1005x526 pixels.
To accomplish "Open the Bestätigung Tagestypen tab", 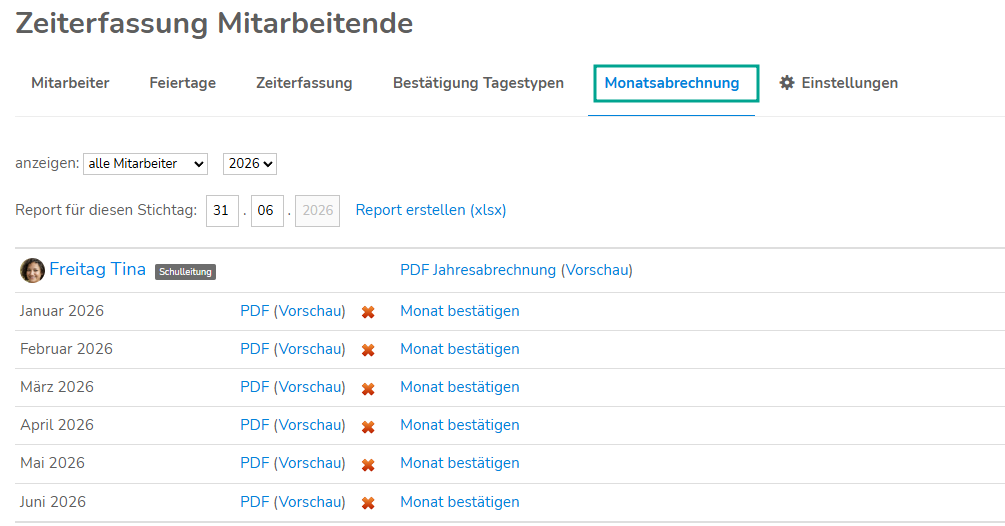I will 478,83.
